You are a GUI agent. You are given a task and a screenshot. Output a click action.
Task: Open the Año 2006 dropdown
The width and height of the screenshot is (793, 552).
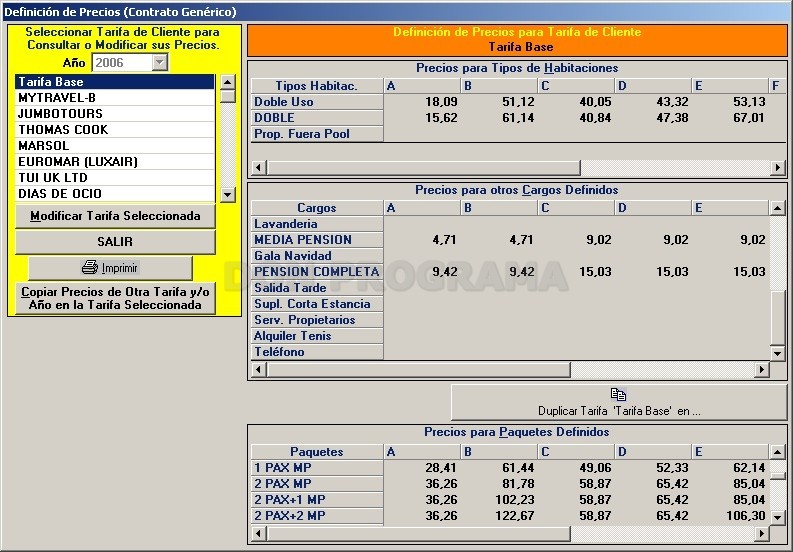160,62
